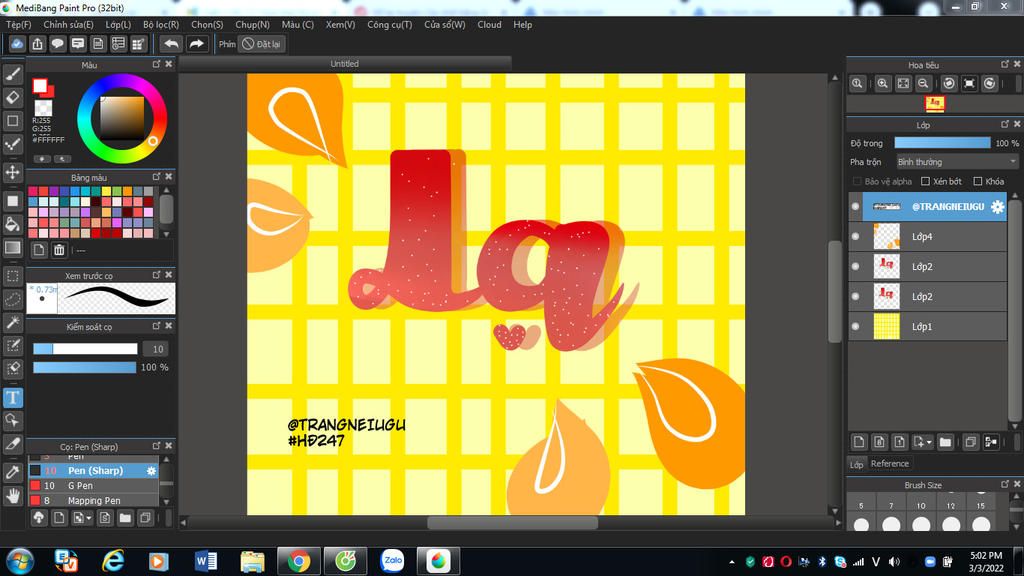Select the Lasso tool
Screen dimensions: 1024x576
tap(12, 299)
